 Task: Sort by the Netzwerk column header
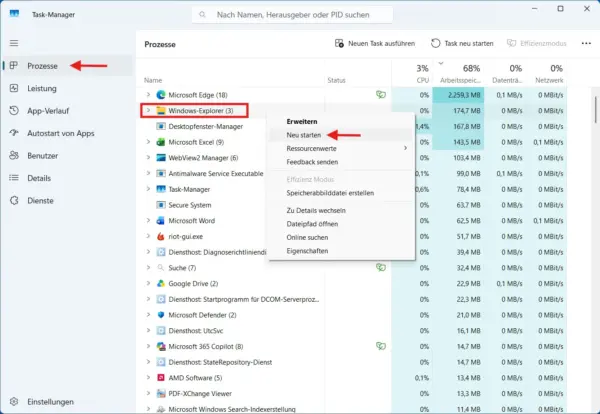[546, 73]
